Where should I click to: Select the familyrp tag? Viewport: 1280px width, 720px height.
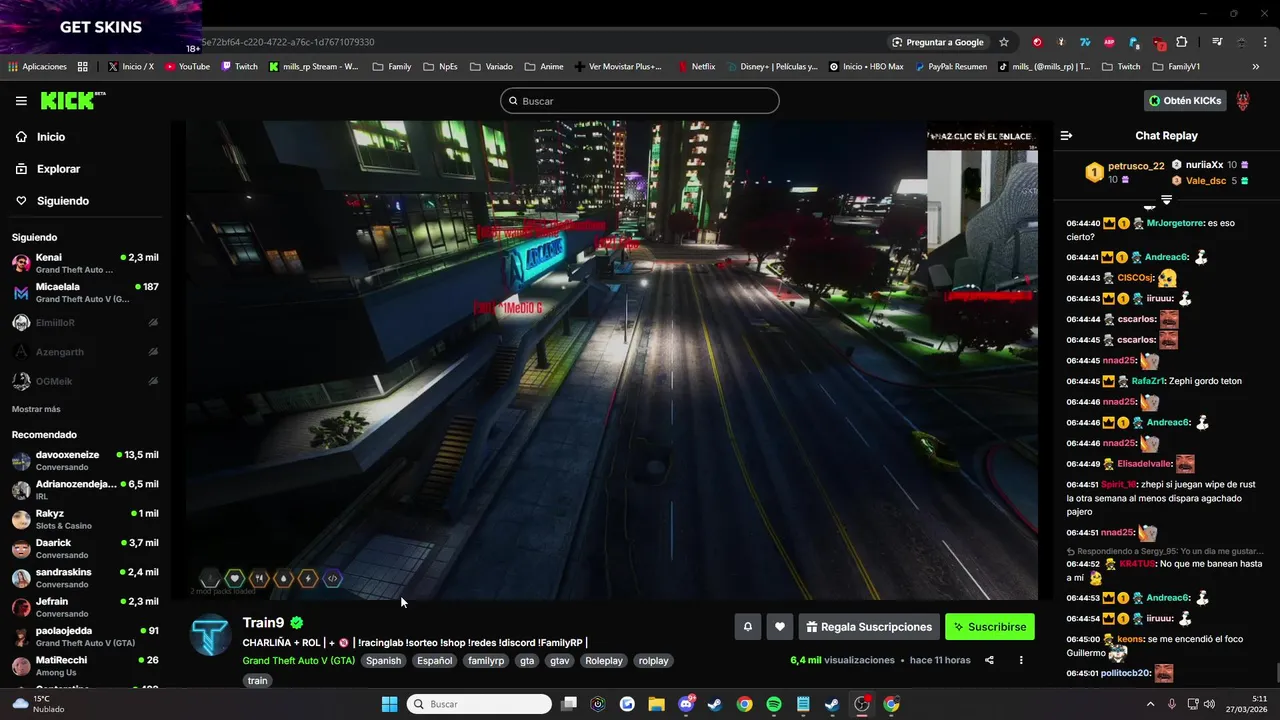pyautogui.click(x=486, y=661)
